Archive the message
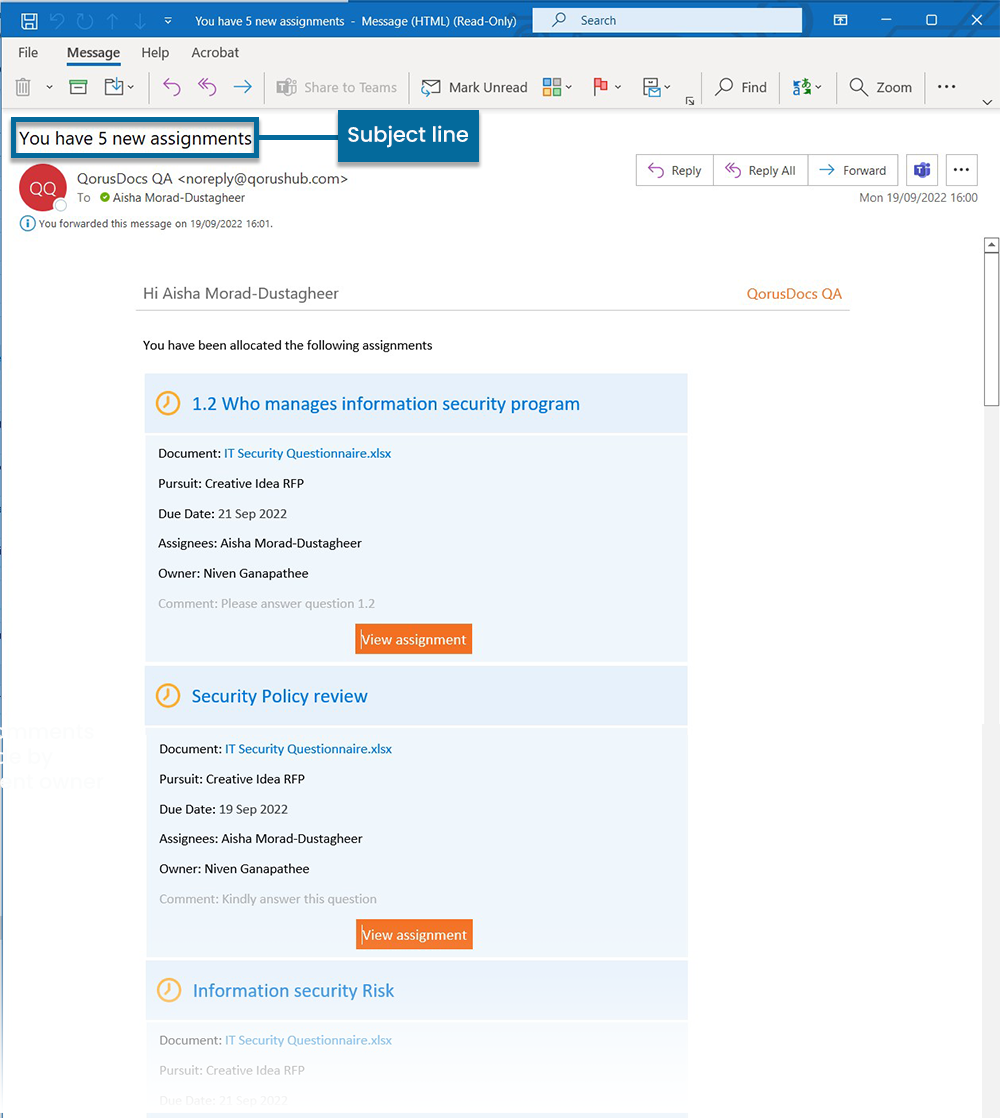This screenshot has width=1000, height=1118. [78, 87]
